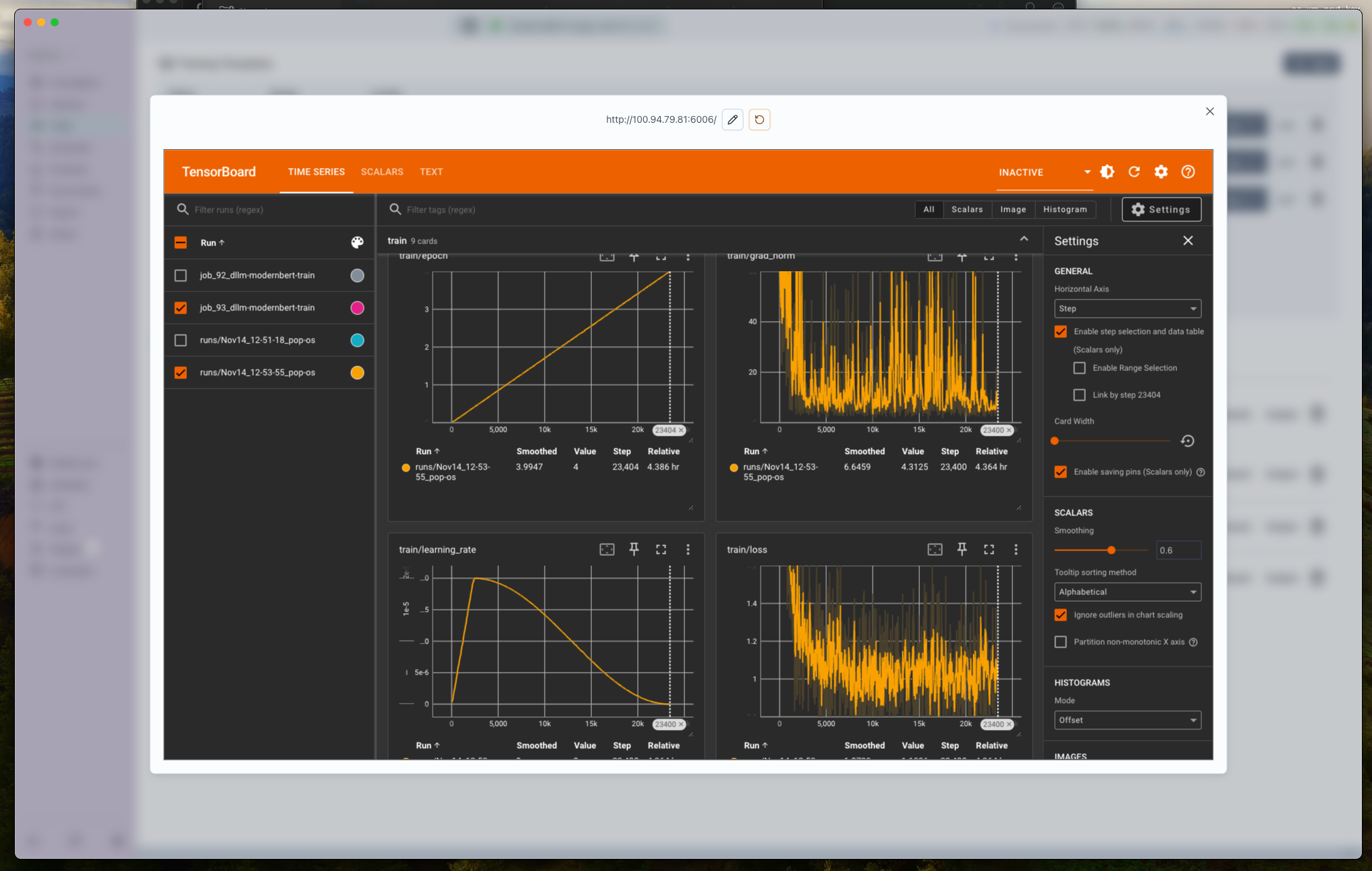Reset the card width to default
The image size is (1372, 871).
(x=1187, y=441)
